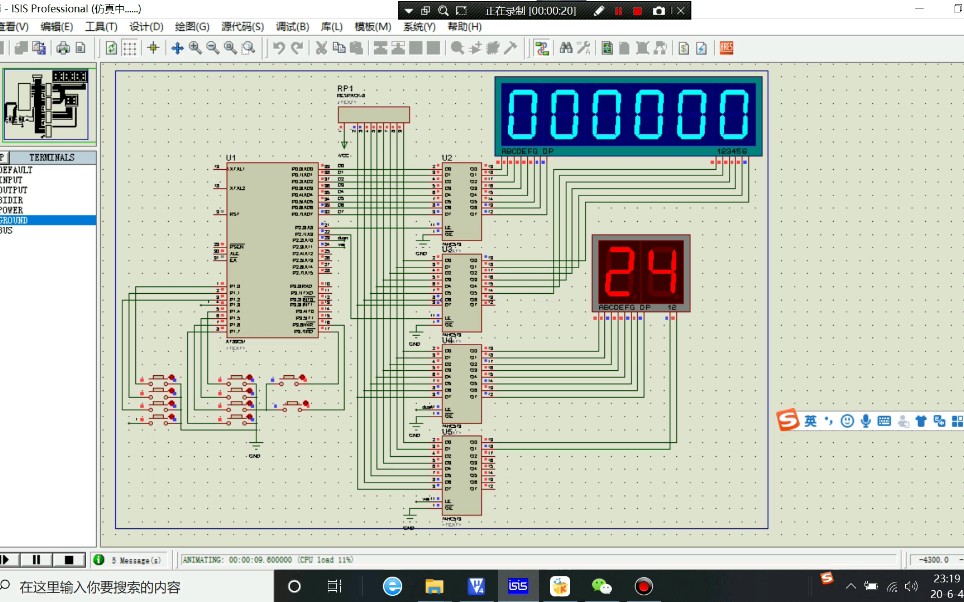Open the 调试(B) debug menu

click(x=293, y=26)
